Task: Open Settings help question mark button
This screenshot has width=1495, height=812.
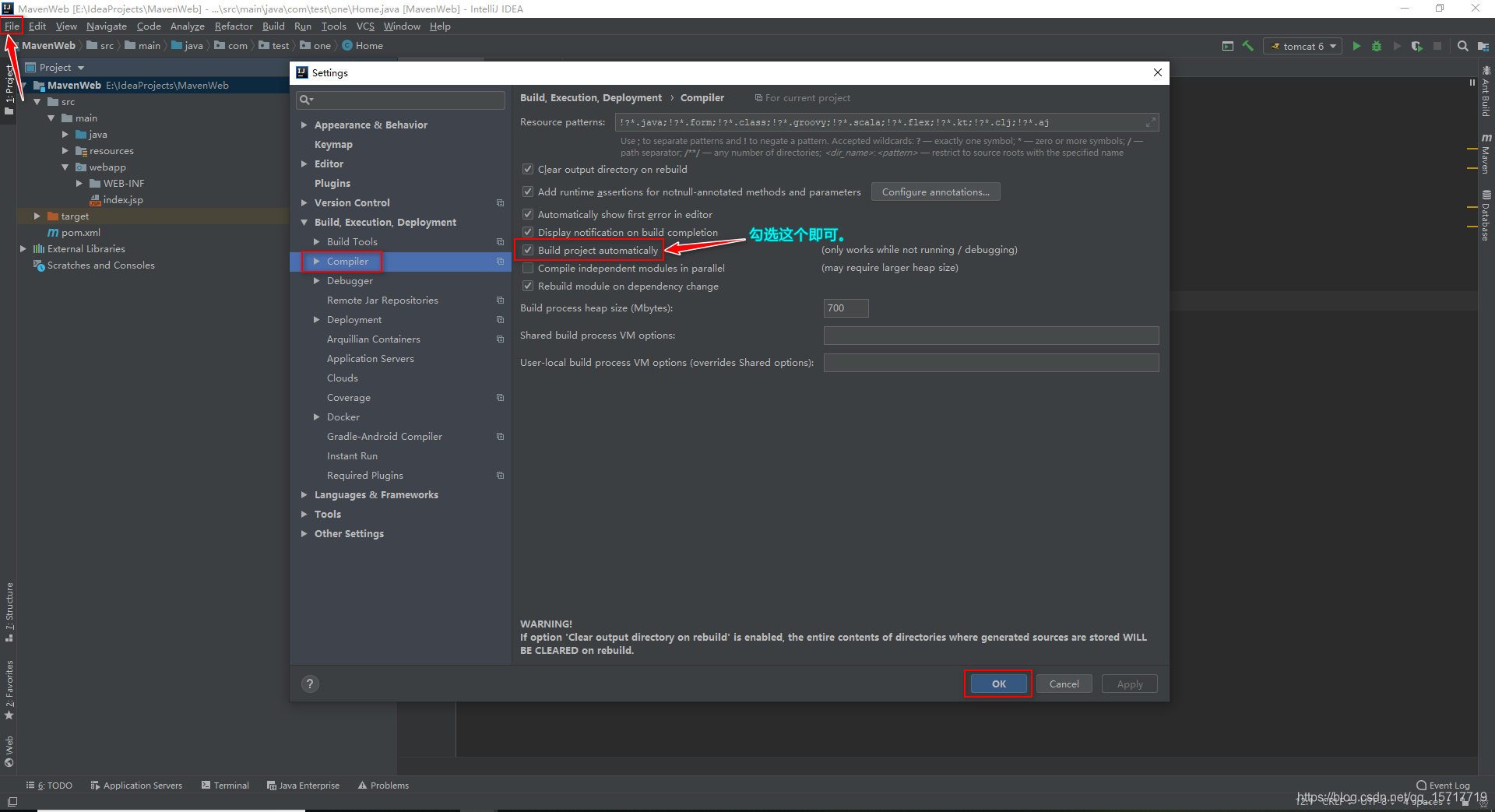Action: tap(310, 684)
